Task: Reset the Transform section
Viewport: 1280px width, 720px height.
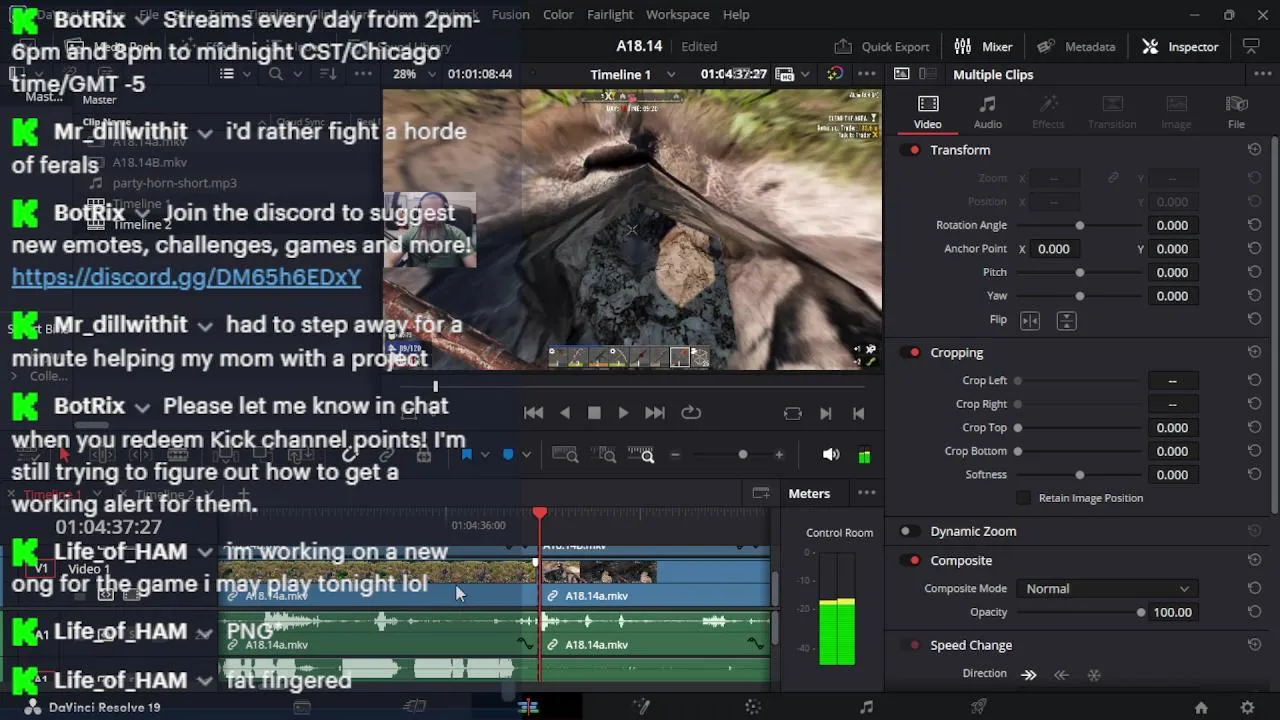Action: pyautogui.click(x=1254, y=150)
